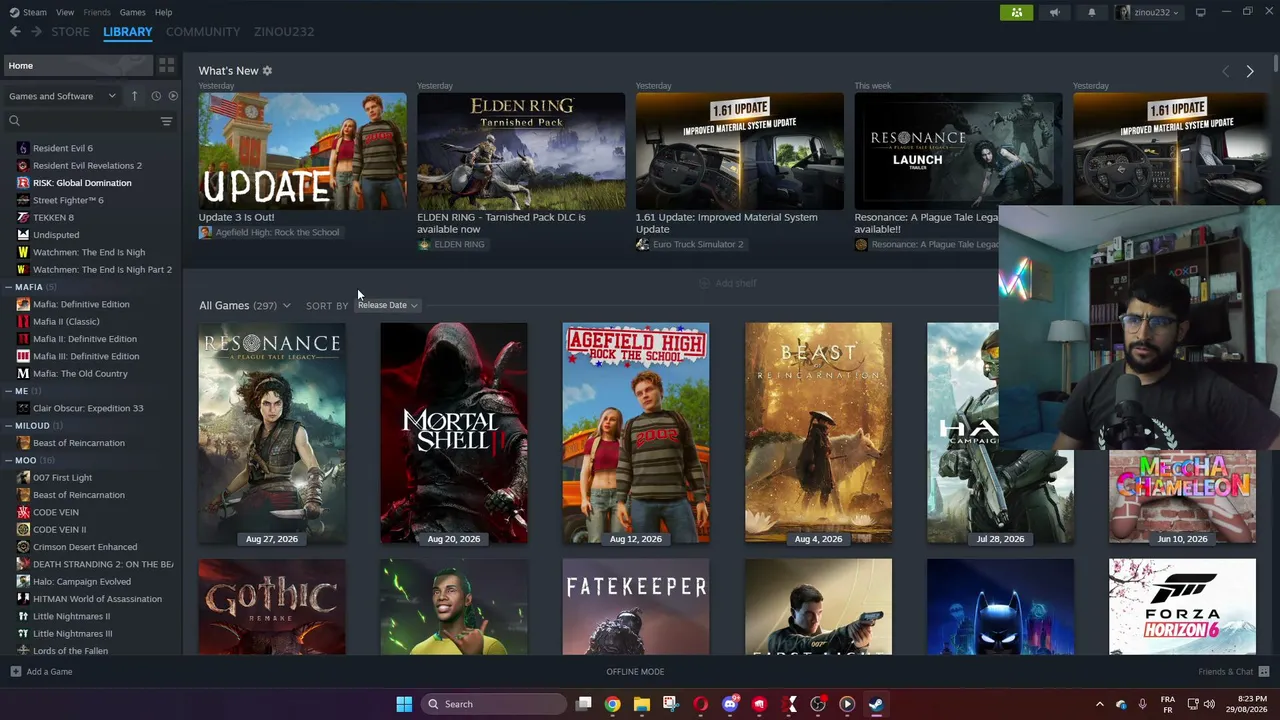Switch to the STORE tab
1280x720 pixels.
(70, 32)
